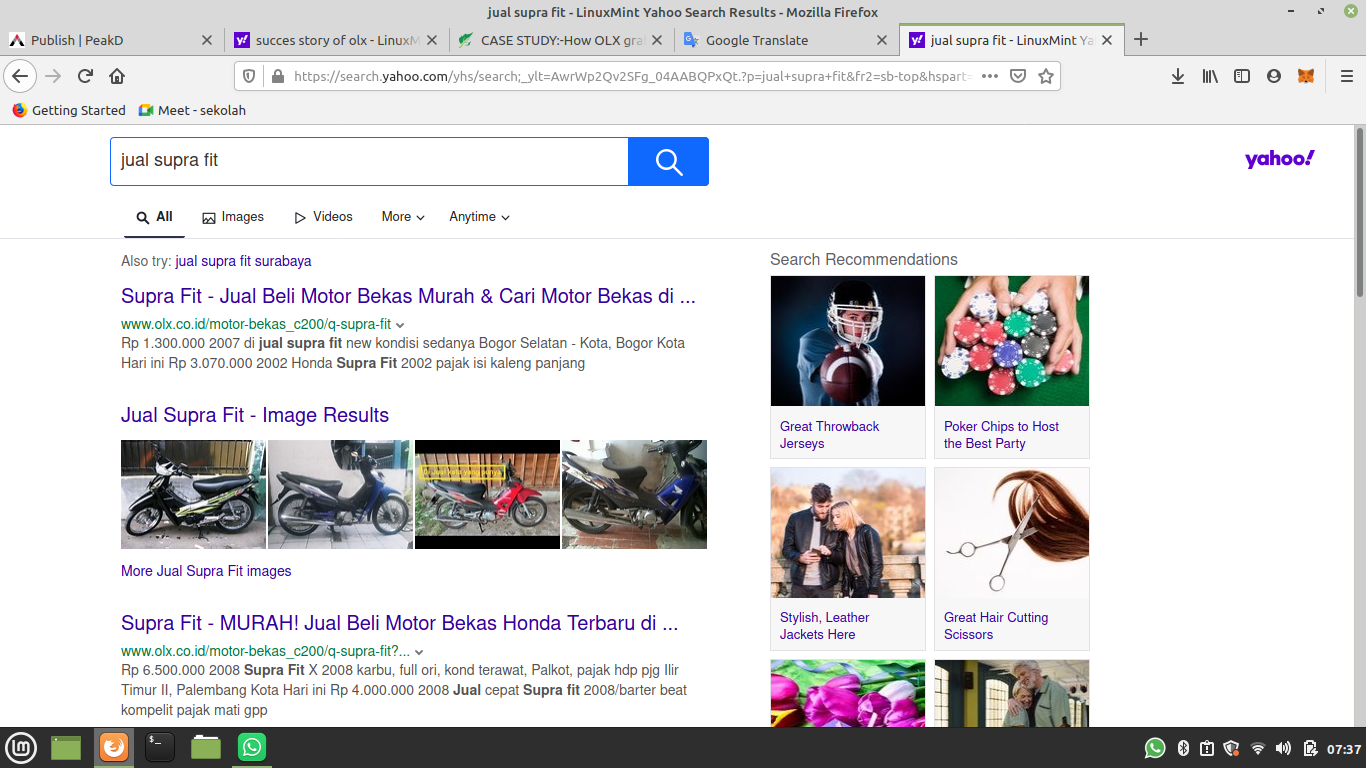Viewport: 1366px width, 768px height.
Task: Open Poker Chips to Host the Best Party
Action: pos(1001,435)
